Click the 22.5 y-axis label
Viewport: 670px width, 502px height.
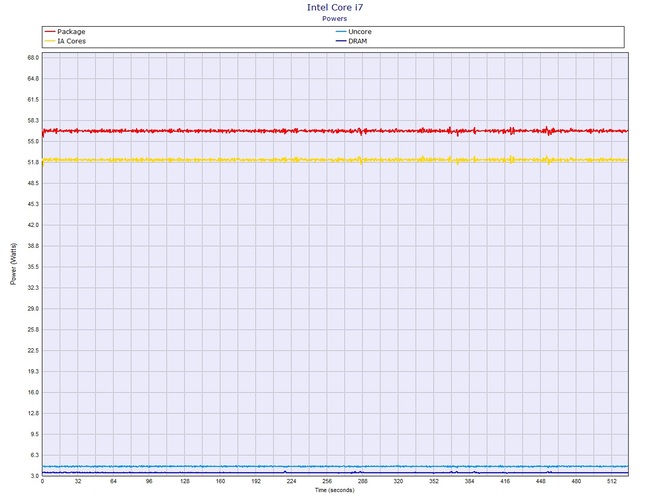(33, 351)
